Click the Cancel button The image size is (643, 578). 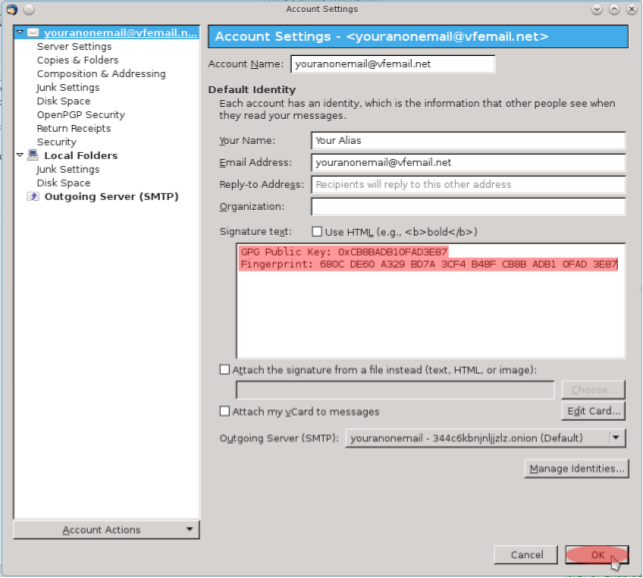tap(526, 554)
